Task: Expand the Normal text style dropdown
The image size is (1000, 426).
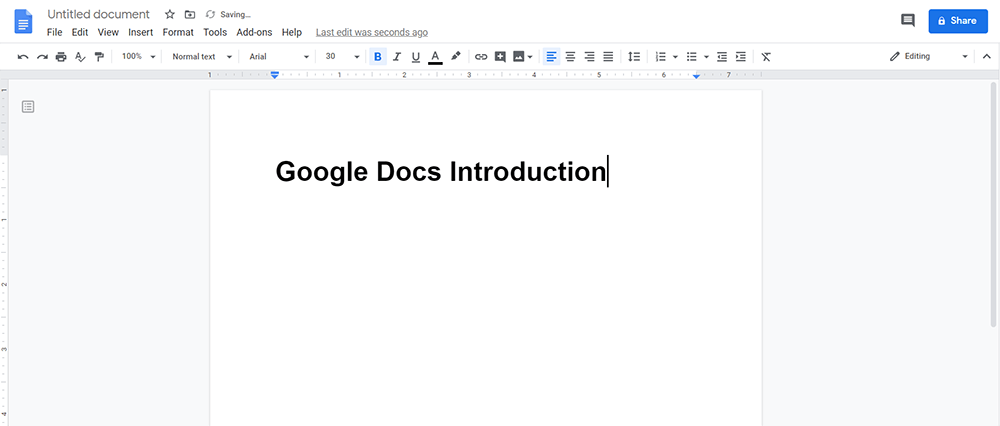Action: point(201,57)
